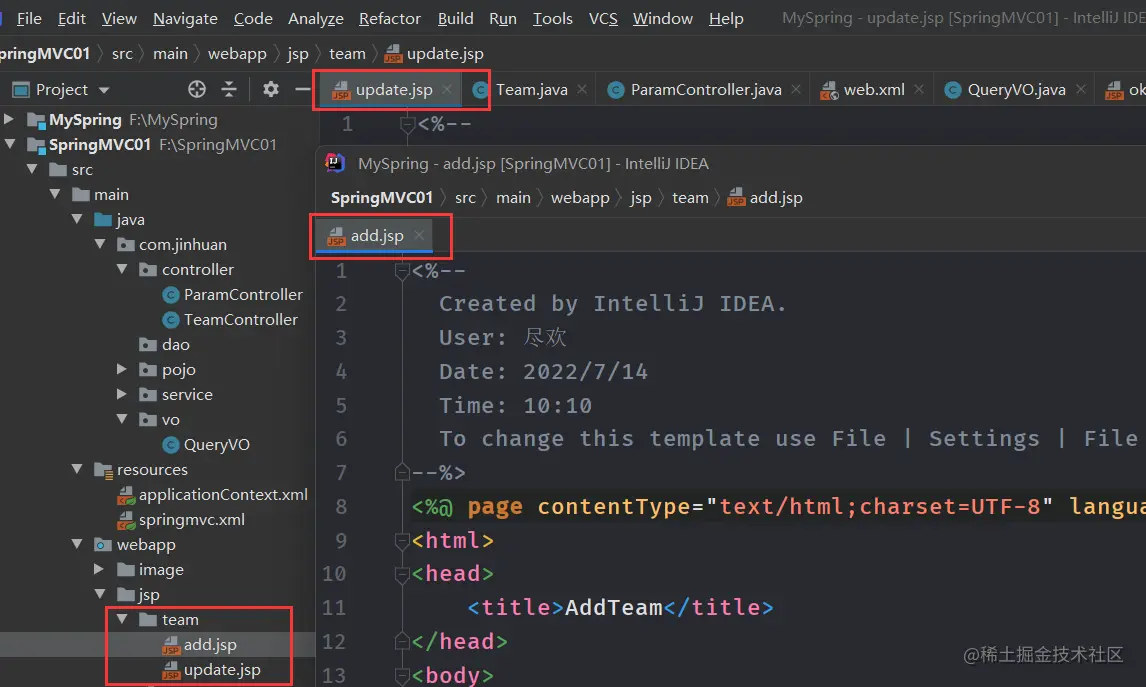Expand the pojo package

pyautogui.click(x=122, y=369)
